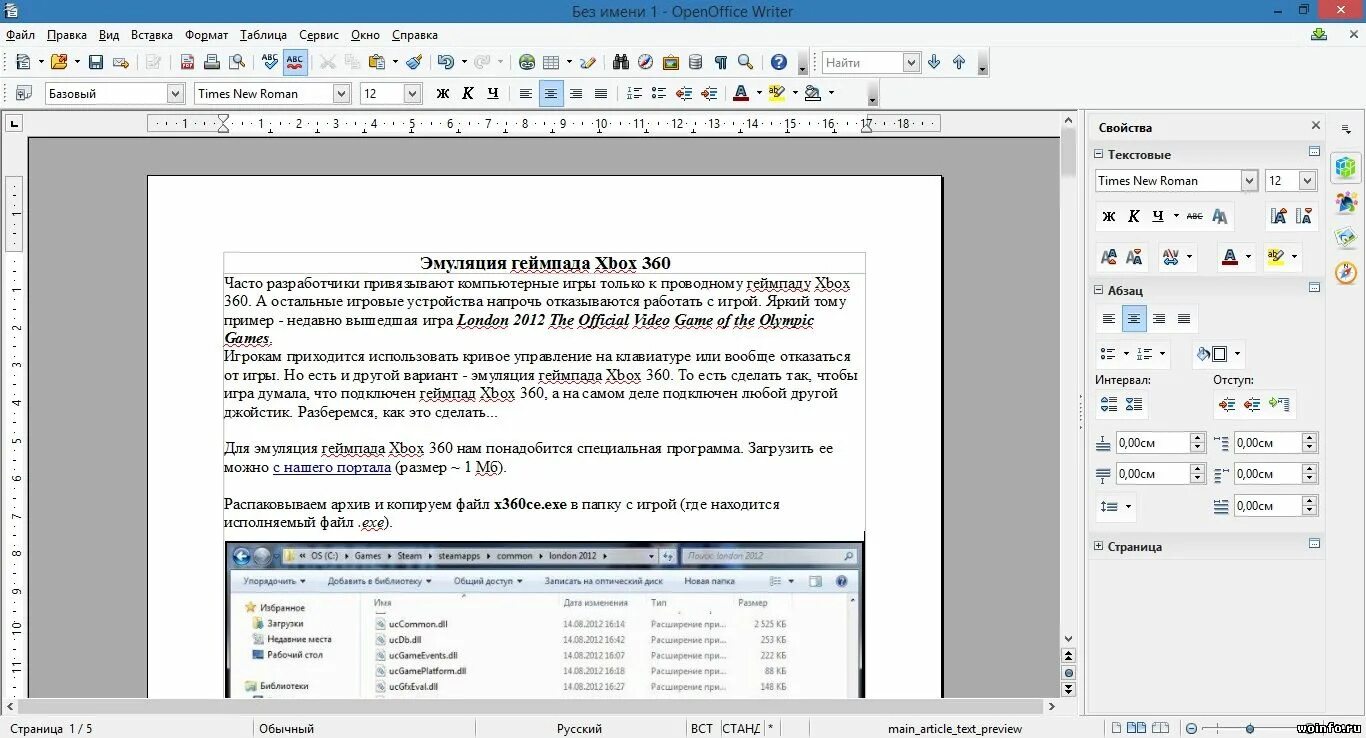This screenshot has width=1366, height=738.
Task: Close the Свойства sidebar panel
Action: click(1316, 126)
